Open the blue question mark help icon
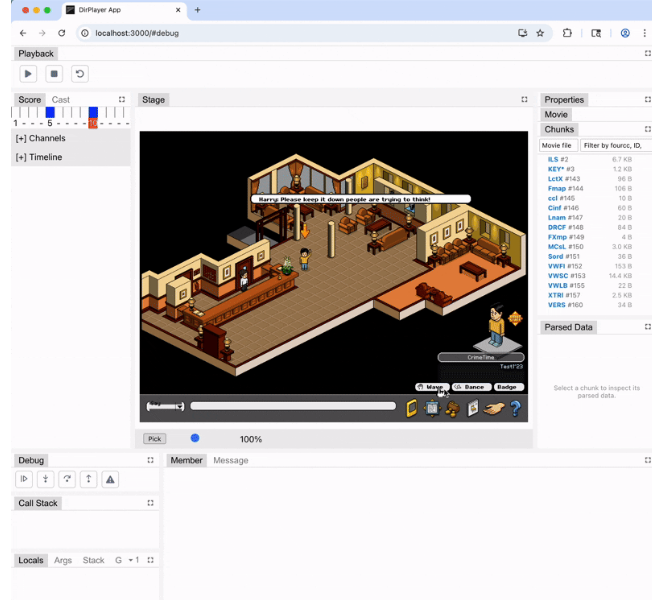Image resolution: width=652 pixels, height=600 pixels. 516,408
